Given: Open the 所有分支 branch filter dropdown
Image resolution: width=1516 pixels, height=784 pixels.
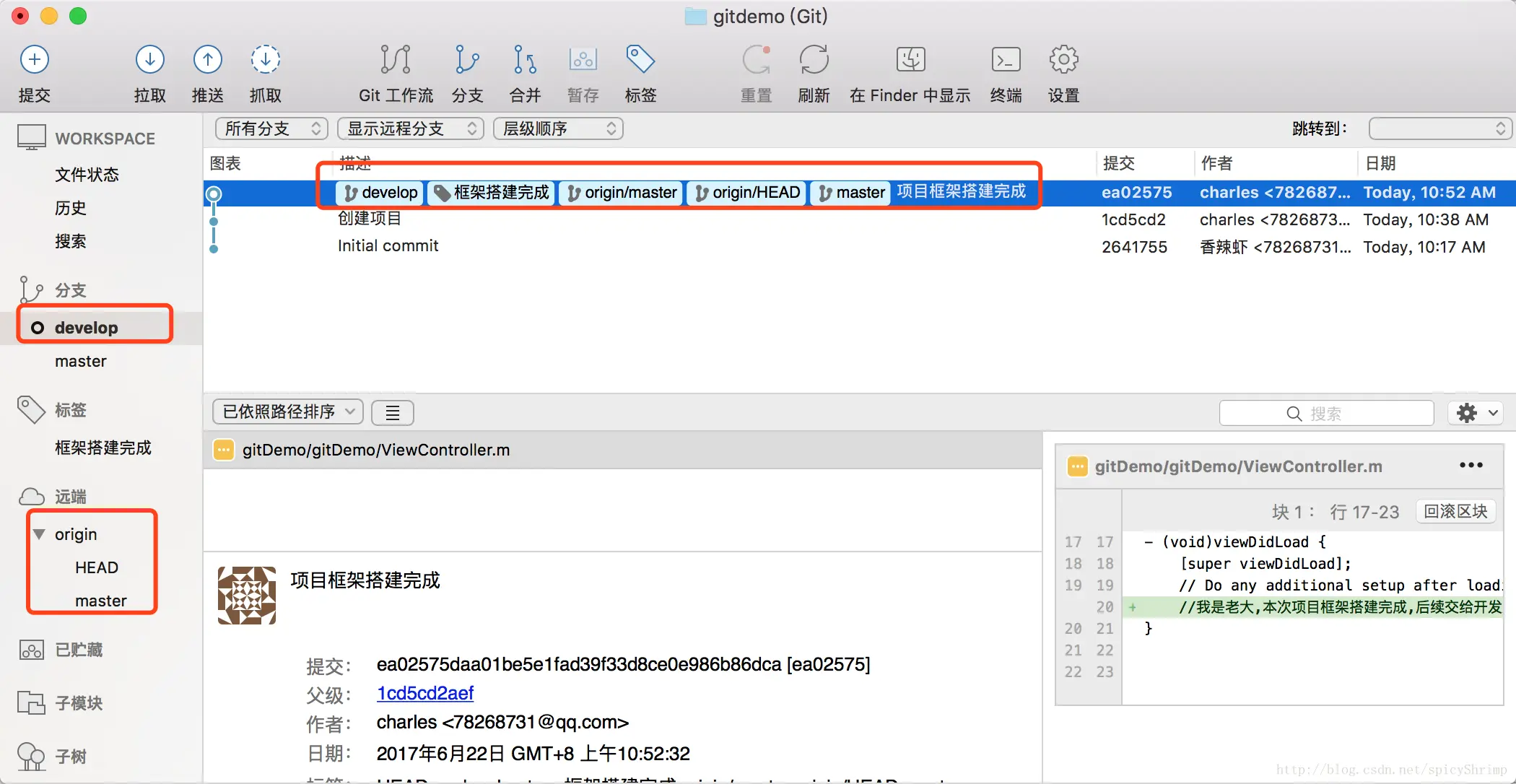Looking at the screenshot, I should point(271,129).
